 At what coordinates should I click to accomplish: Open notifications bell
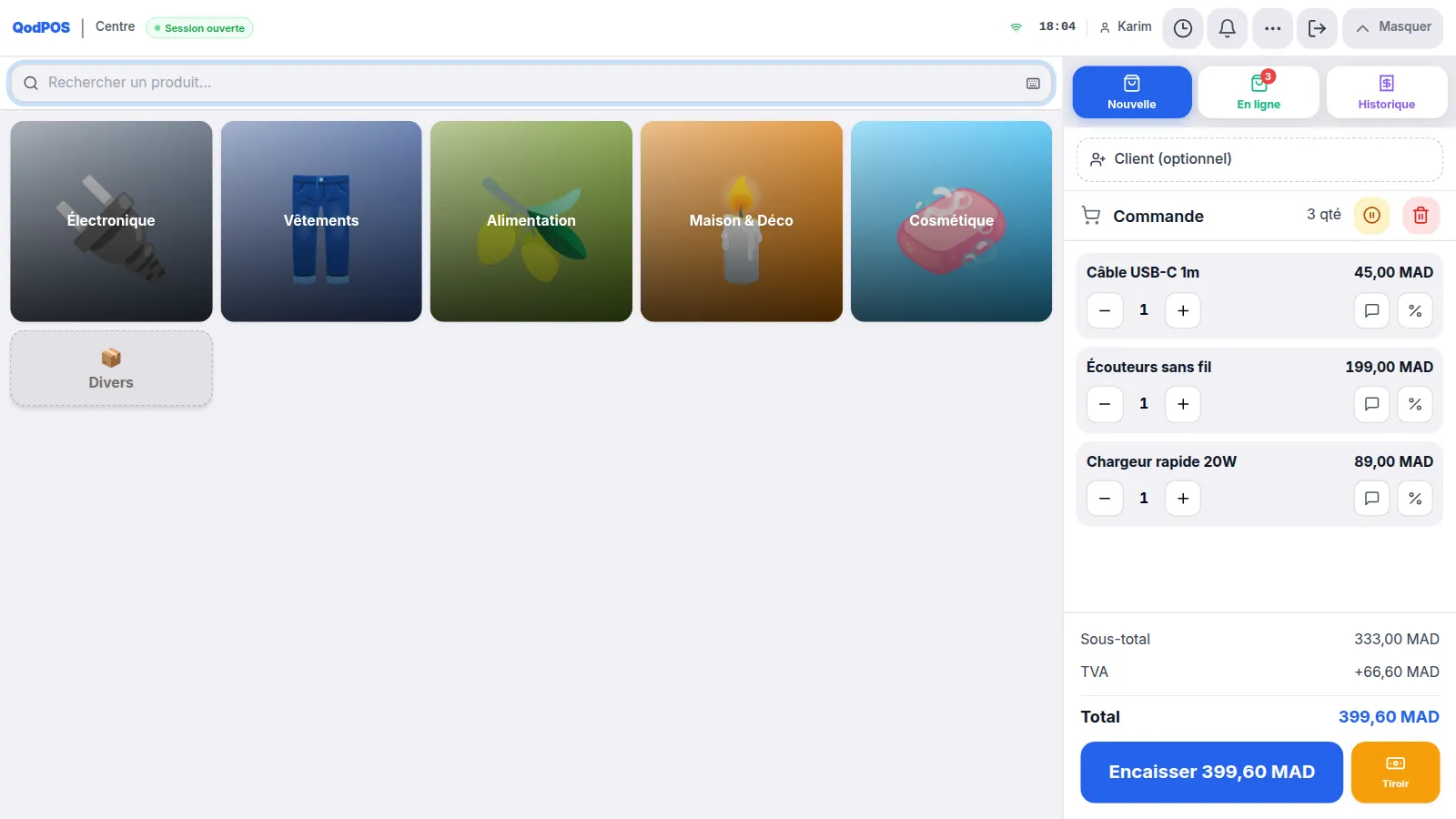[1227, 28]
